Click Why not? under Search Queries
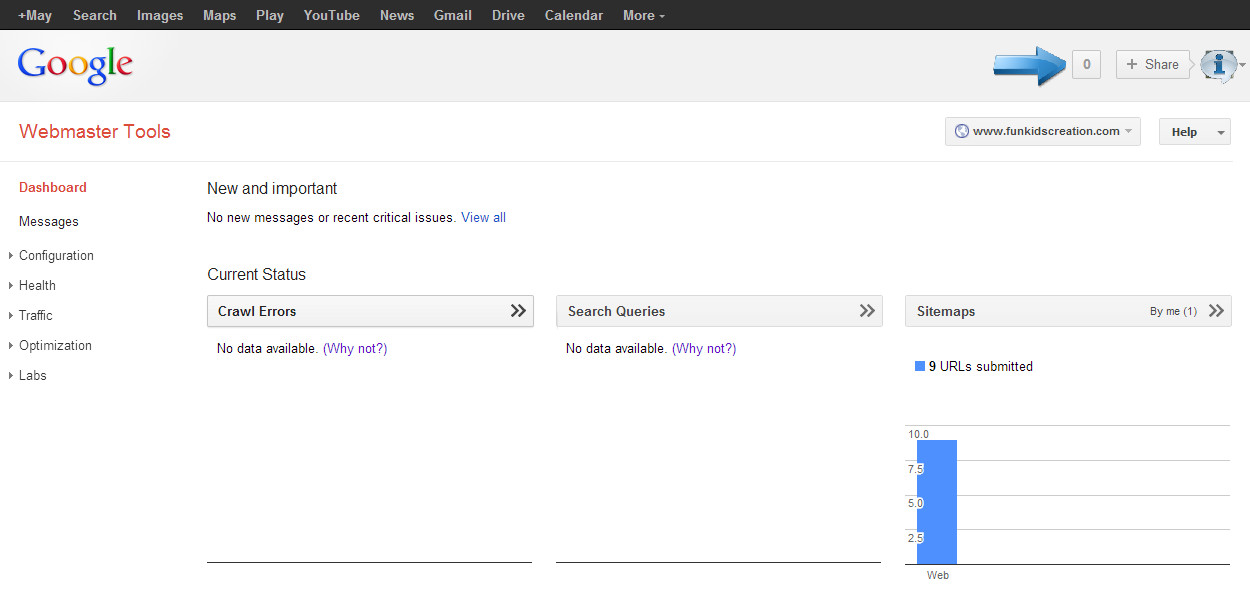Screen dimensions: 1250x593 coord(704,349)
